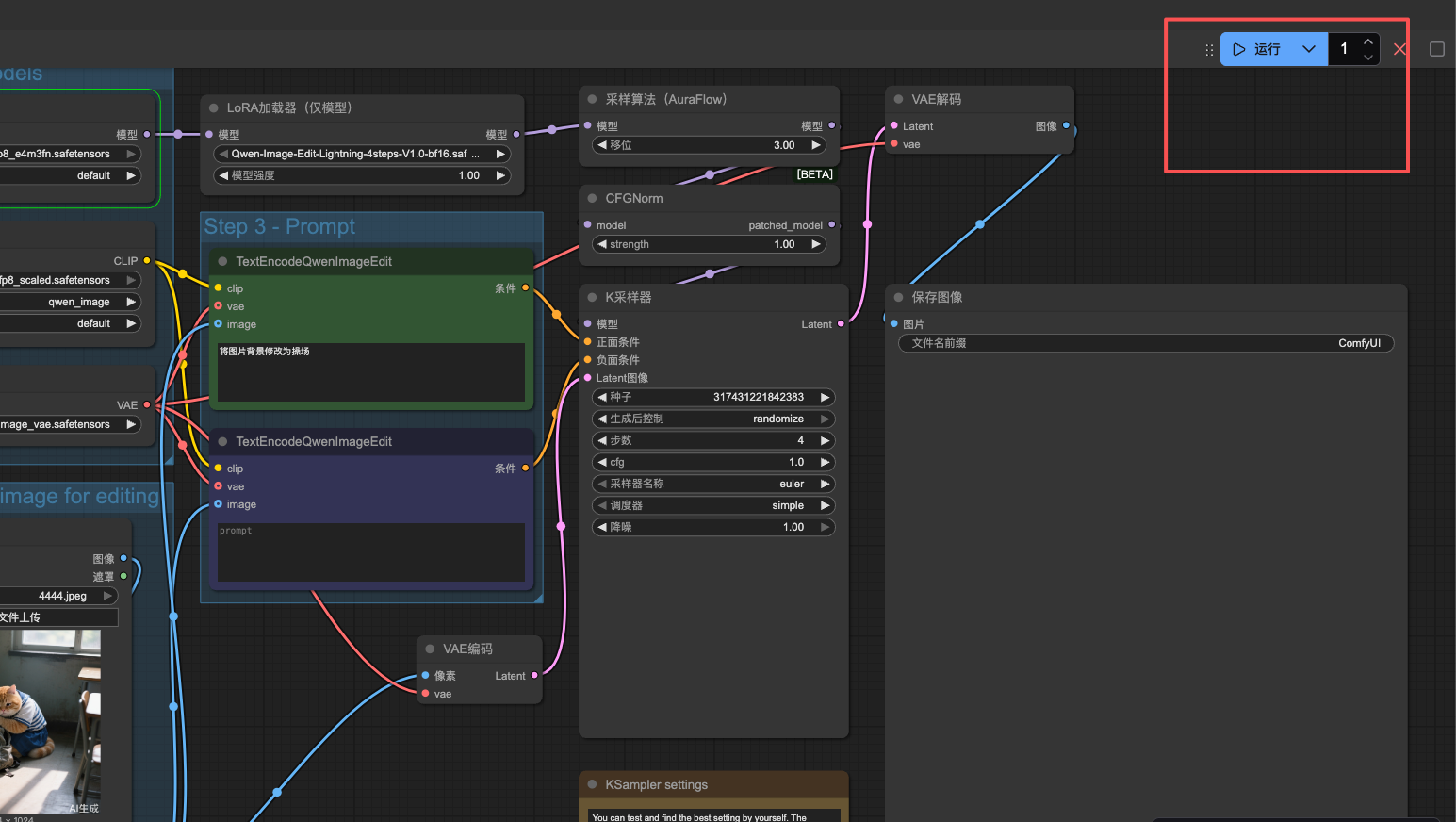This screenshot has height=822, width=1456.
Task: Click the right arrow of 种子 seed field
Action: tap(825, 397)
